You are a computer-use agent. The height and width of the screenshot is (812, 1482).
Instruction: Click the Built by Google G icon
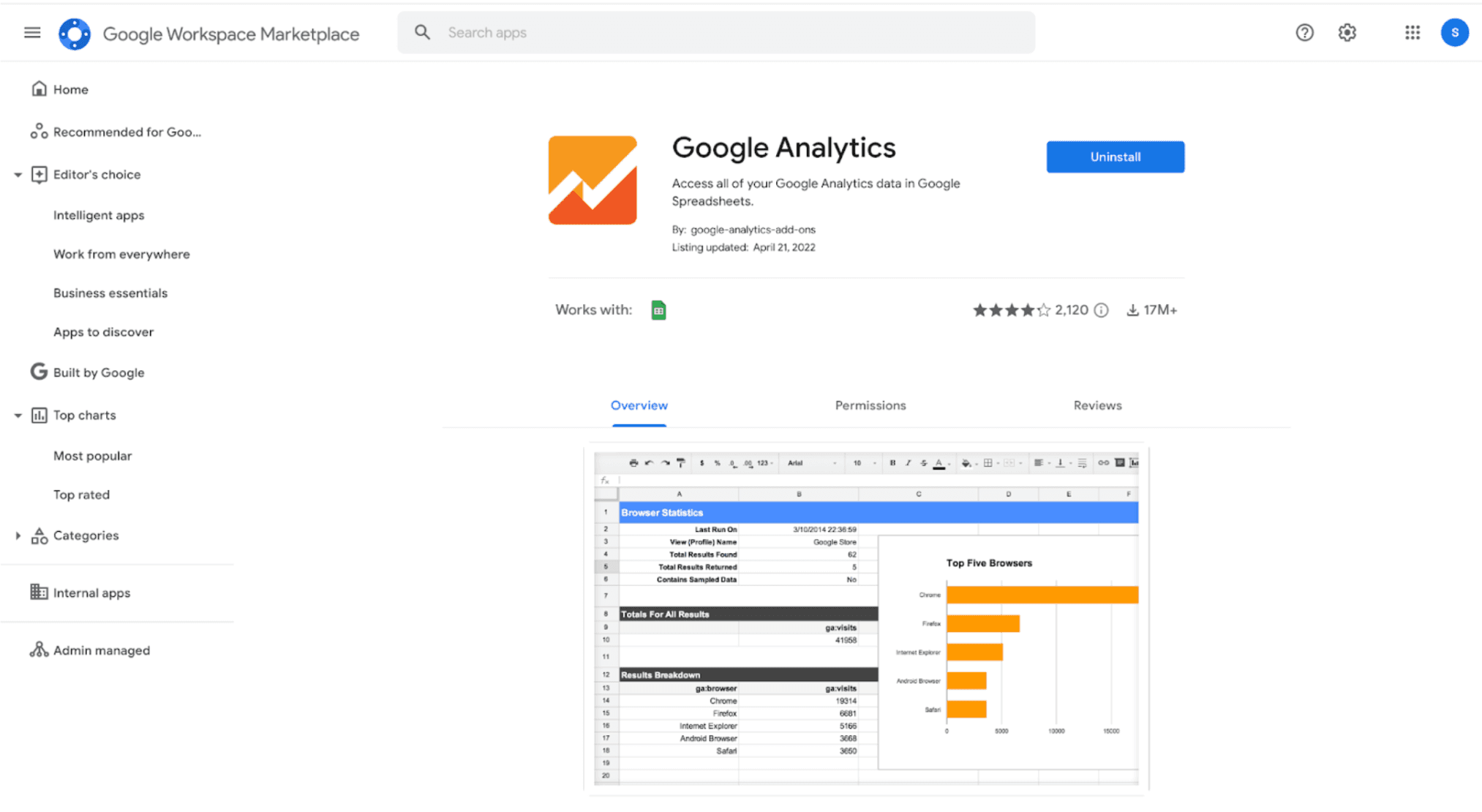(x=39, y=372)
